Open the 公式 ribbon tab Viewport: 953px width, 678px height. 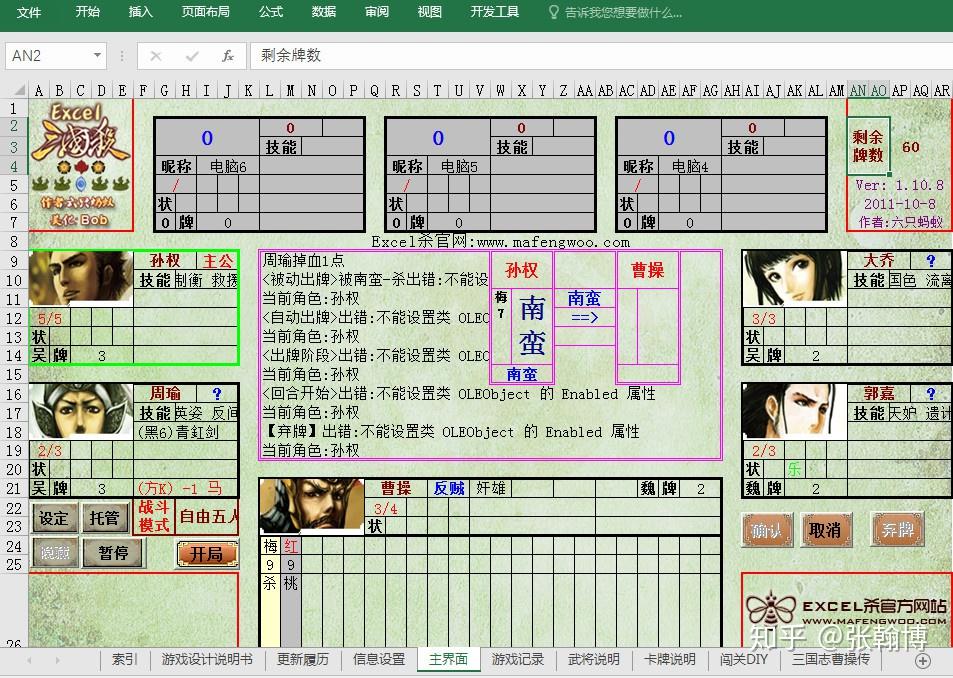pyautogui.click(x=270, y=12)
